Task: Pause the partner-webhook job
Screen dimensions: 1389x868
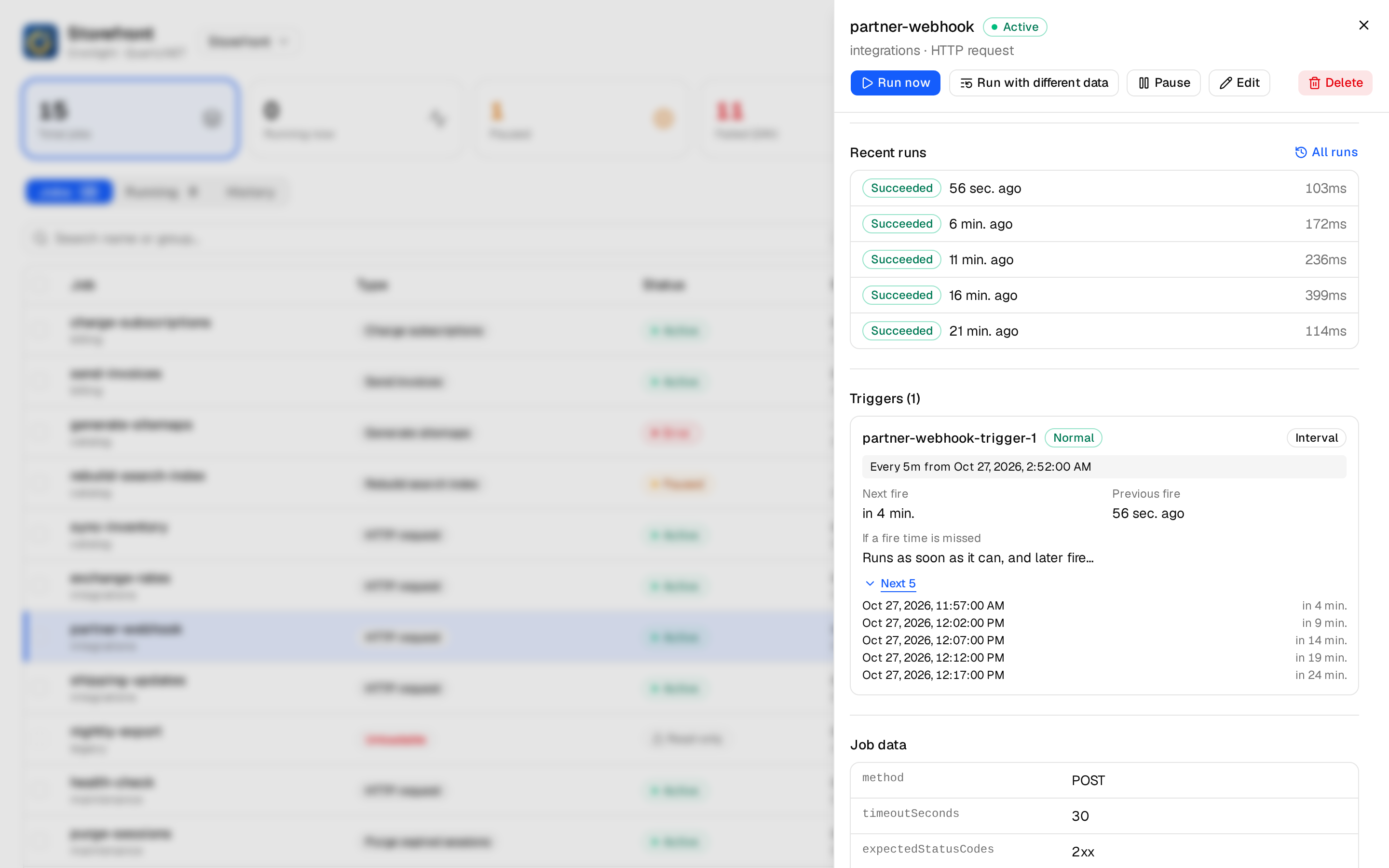Action: (x=1163, y=82)
